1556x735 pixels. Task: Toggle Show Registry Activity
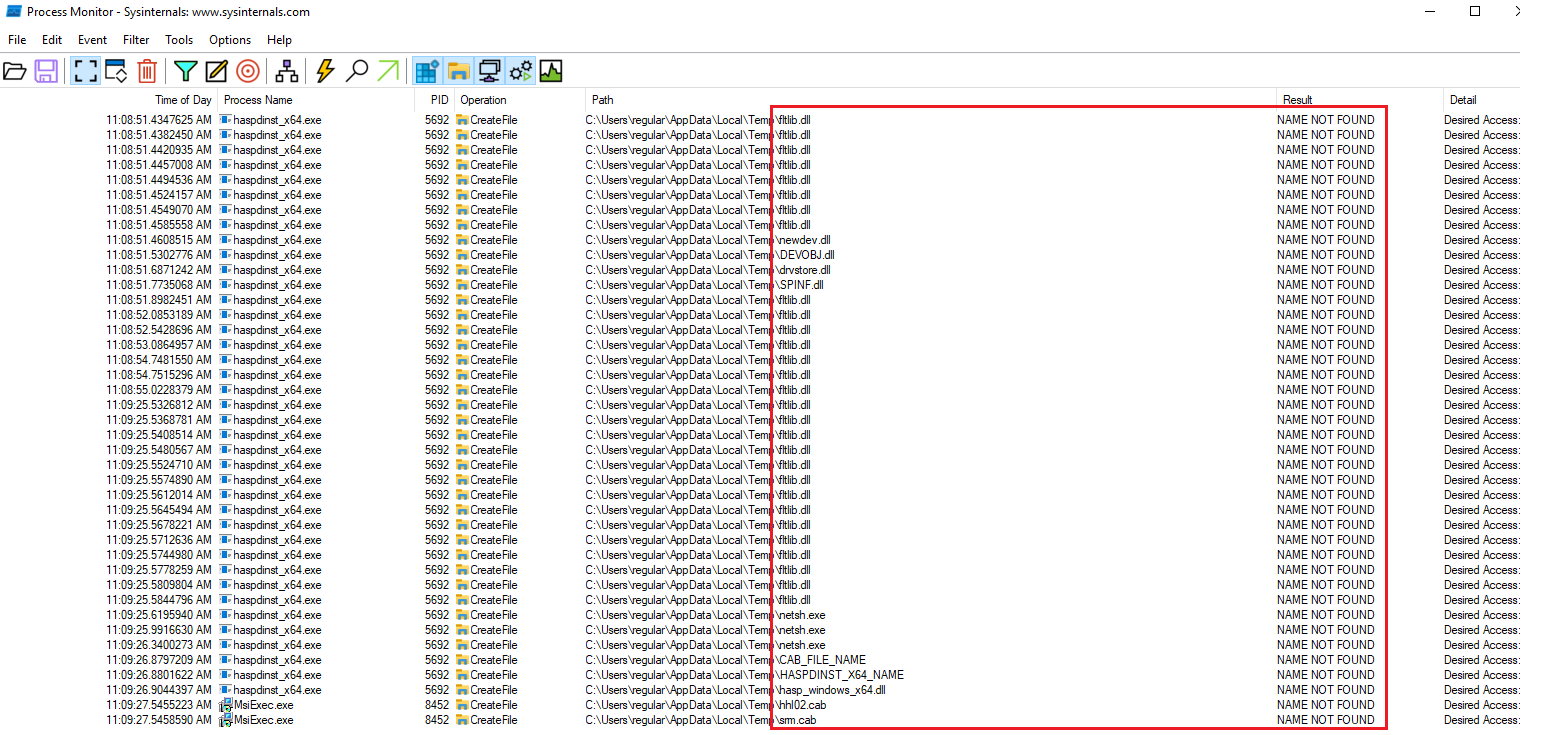point(427,71)
